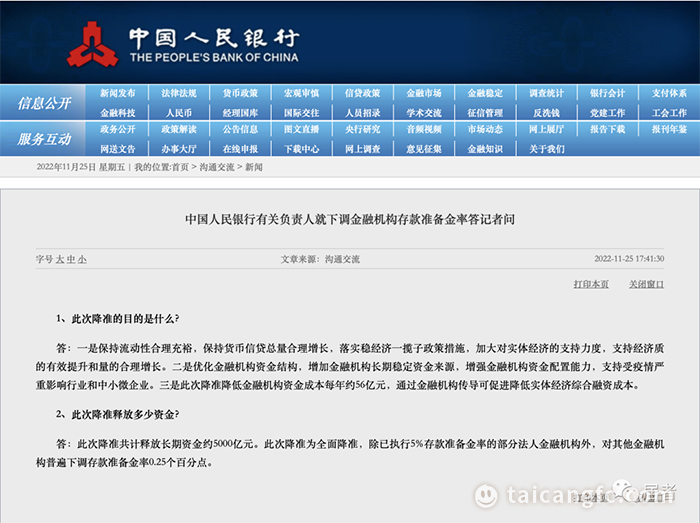This screenshot has height=523, width=700.
Task: Click the date text 2022年11月25日 星期五
Action: pos(81,167)
